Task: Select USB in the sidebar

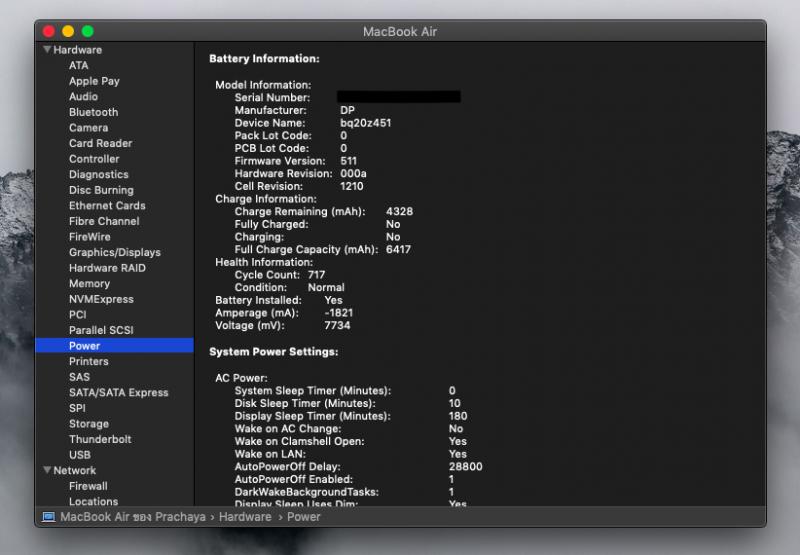Action: (80, 455)
